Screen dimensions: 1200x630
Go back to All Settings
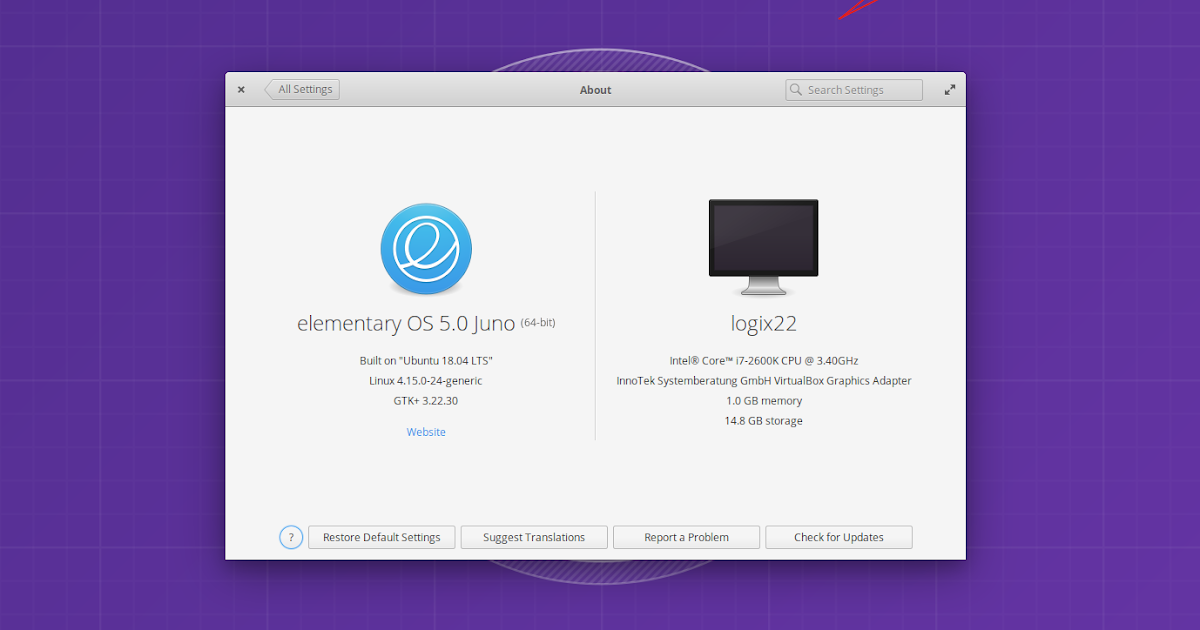tap(303, 90)
